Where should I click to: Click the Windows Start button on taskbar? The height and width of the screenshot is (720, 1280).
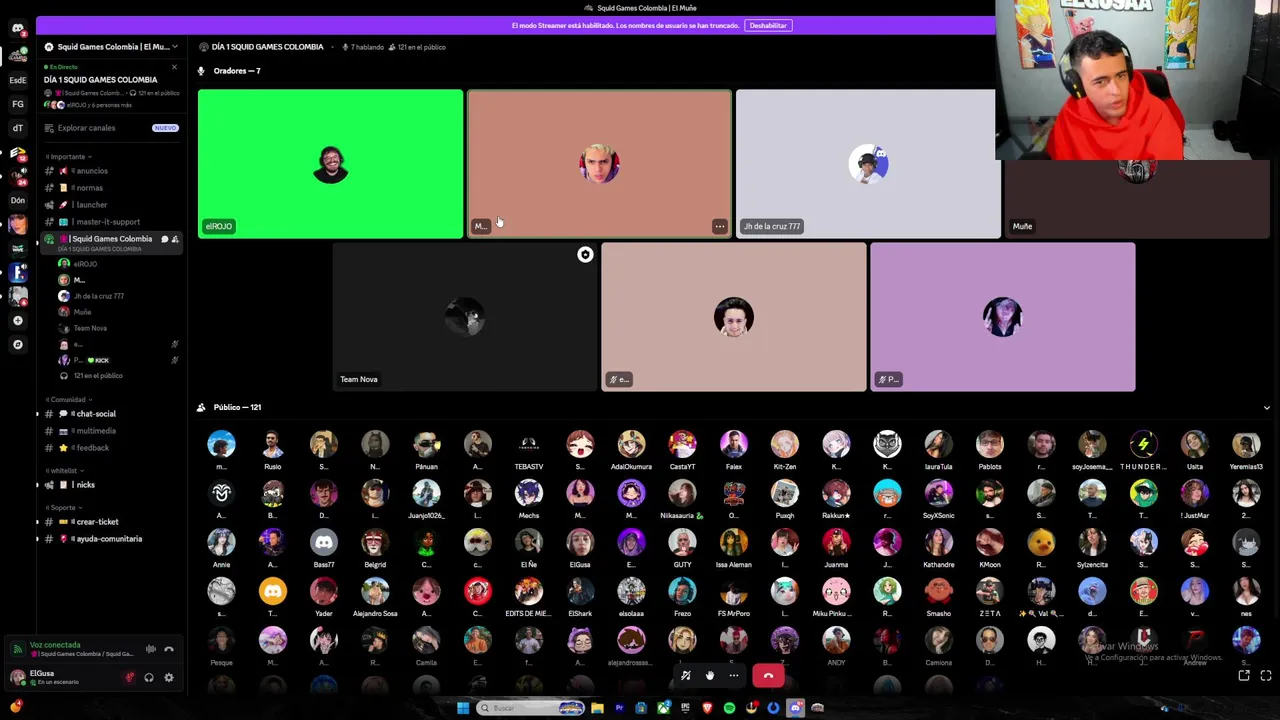463,708
